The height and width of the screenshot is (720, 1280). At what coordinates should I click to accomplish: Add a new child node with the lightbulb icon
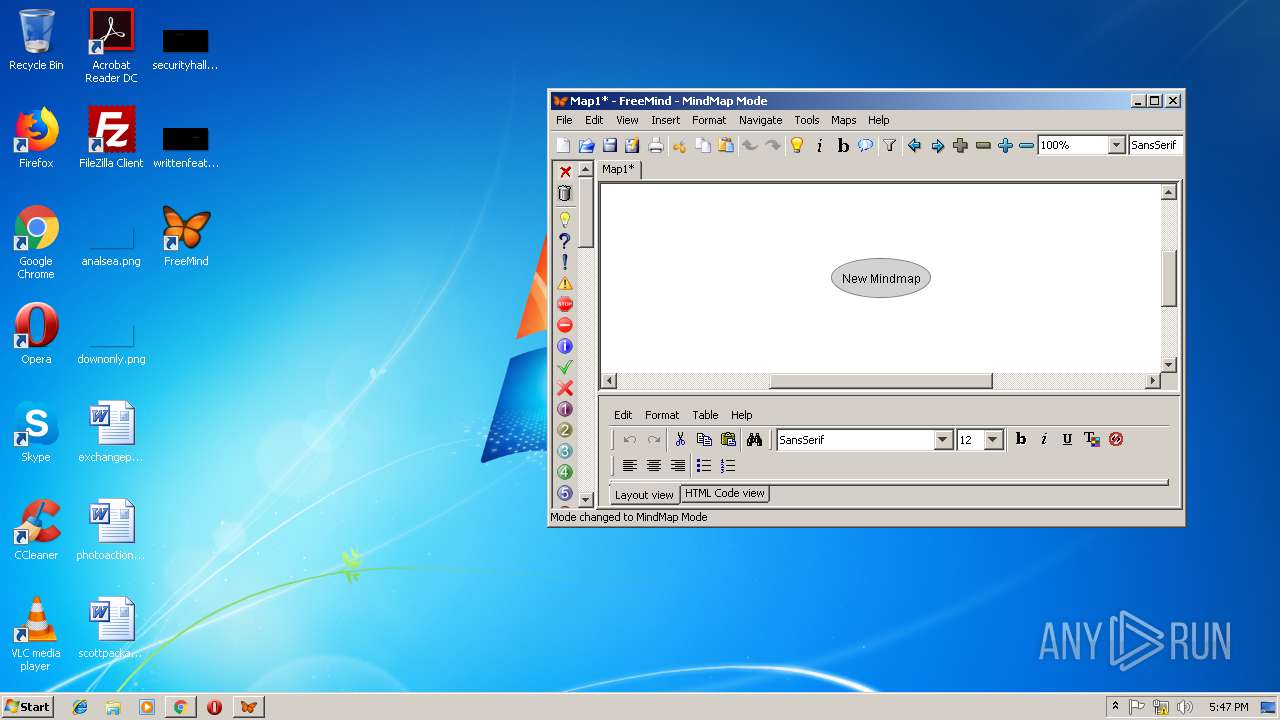click(797, 146)
